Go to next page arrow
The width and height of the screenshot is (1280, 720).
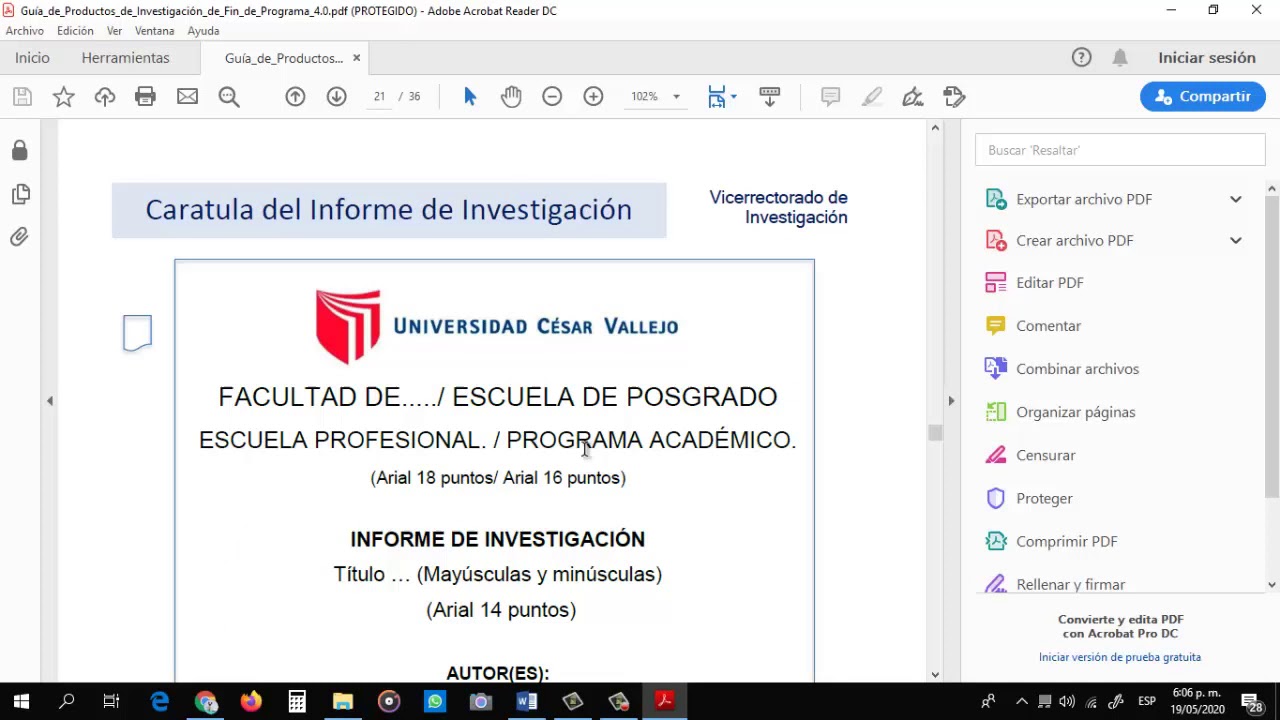point(336,97)
